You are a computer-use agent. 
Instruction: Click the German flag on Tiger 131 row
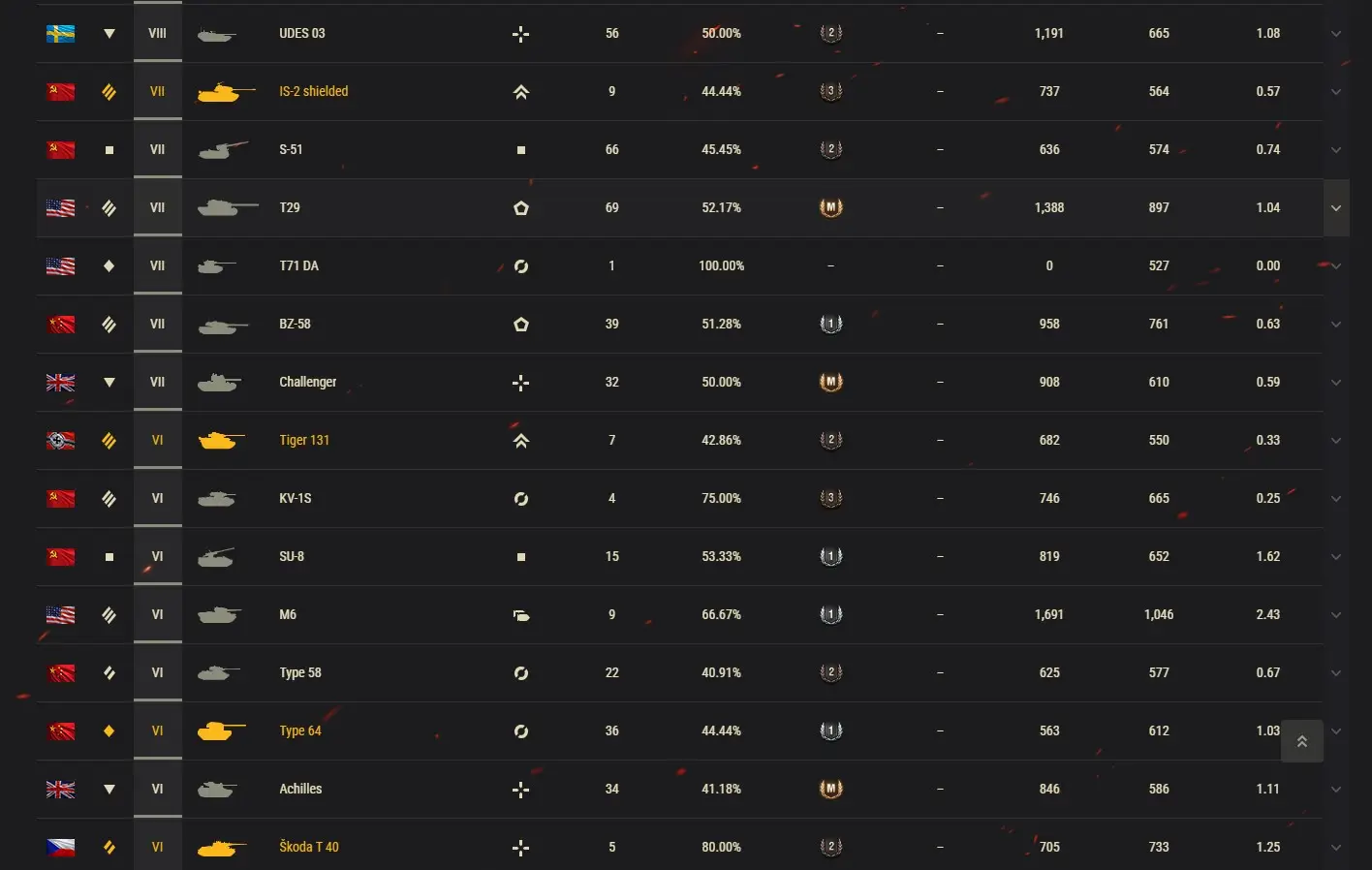click(60, 441)
